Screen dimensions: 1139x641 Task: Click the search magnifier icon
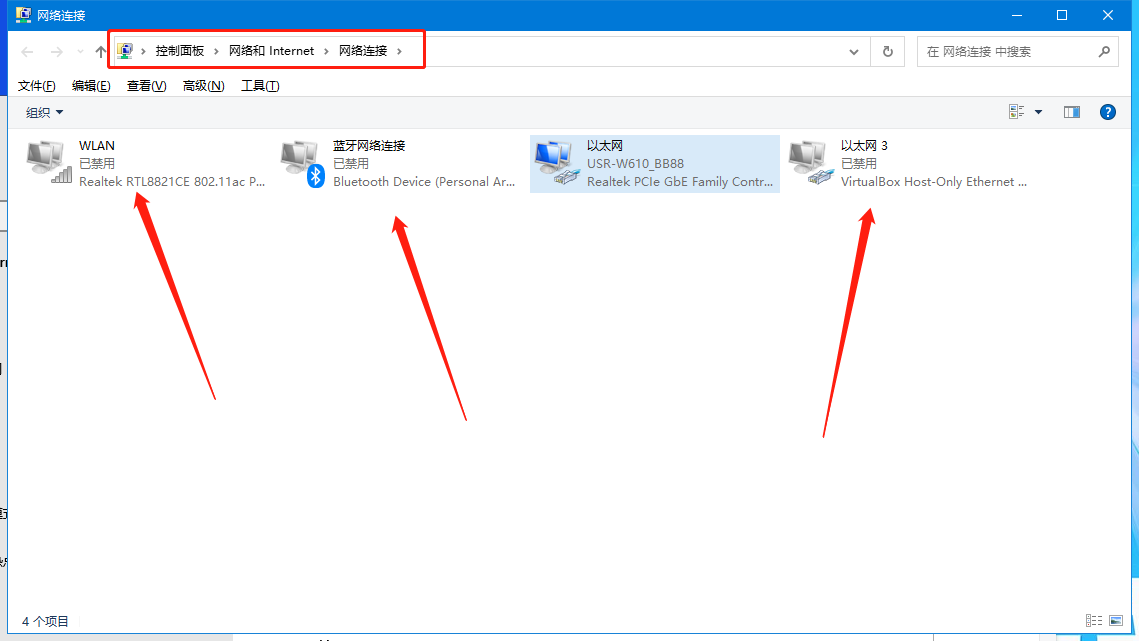coord(1104,52)
